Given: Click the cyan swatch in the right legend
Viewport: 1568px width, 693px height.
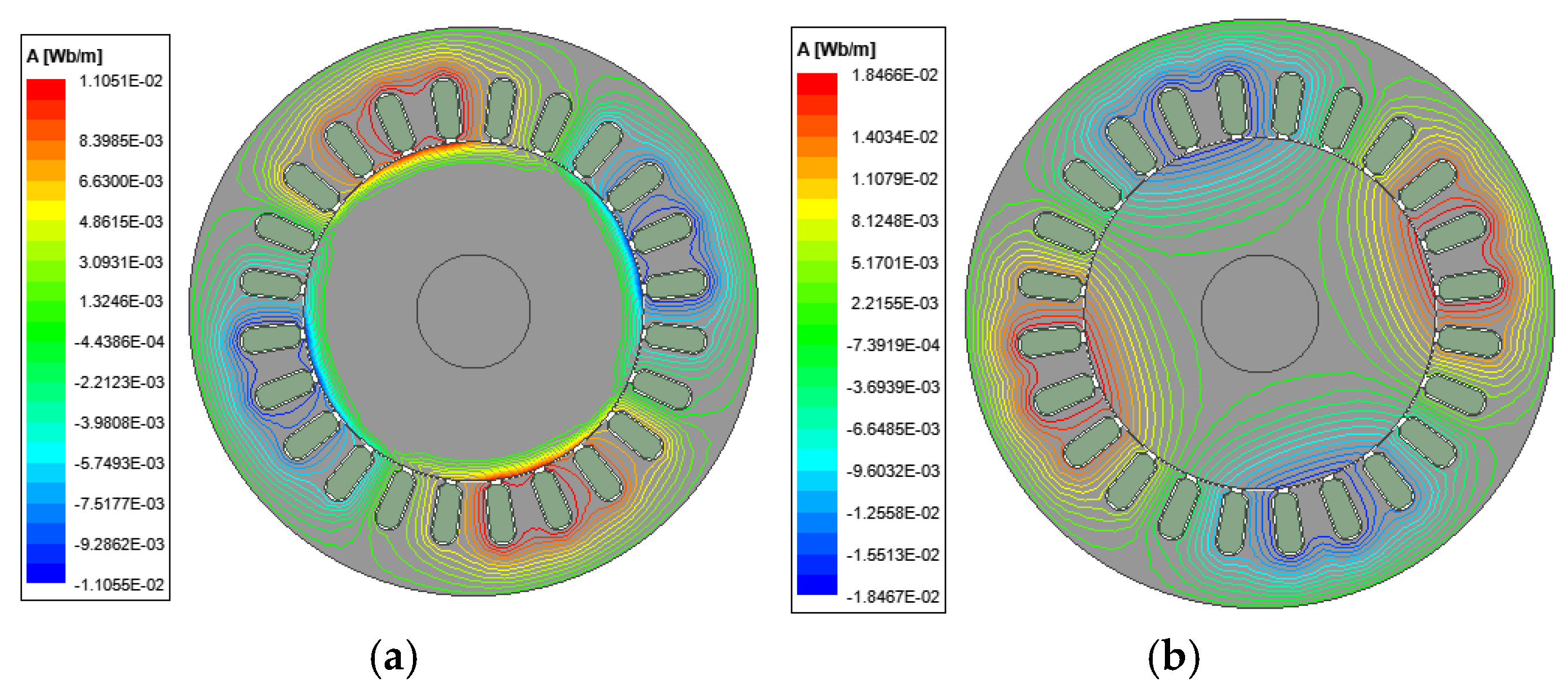Looking at the screenshot, I should [x=817, y=459].
